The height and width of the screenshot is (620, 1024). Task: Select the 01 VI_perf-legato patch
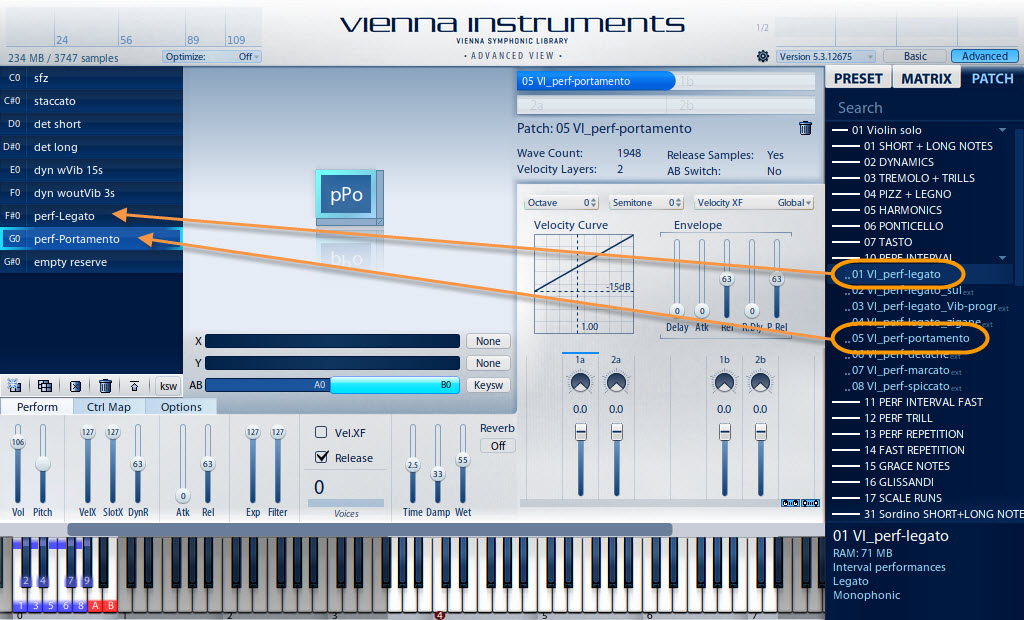pos(896,274)
